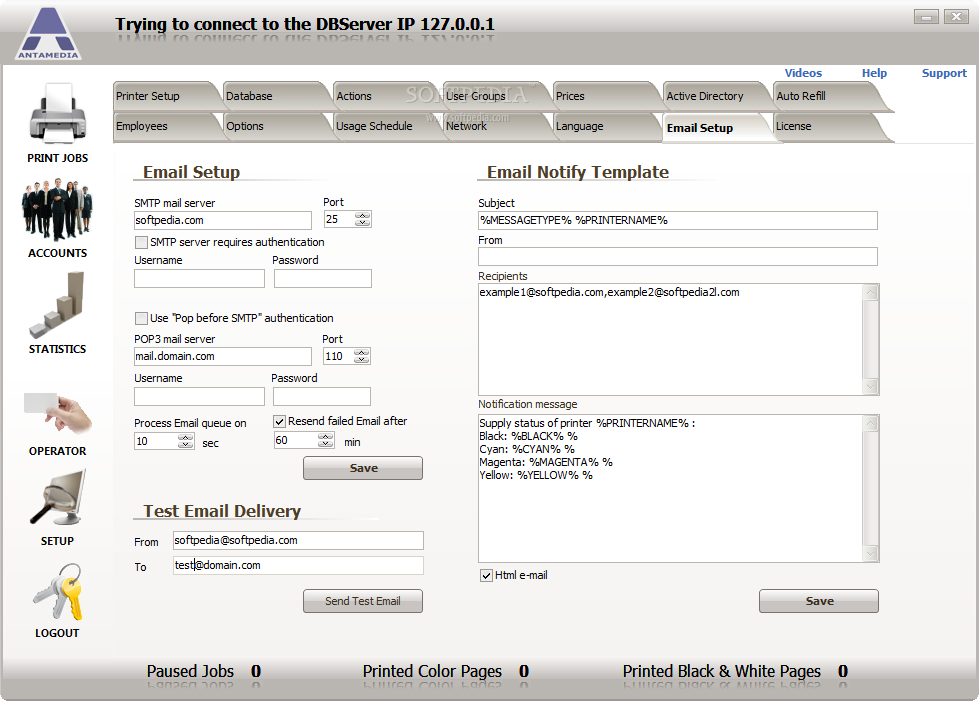Enable SMTP server requires authentication

(141, 242)
